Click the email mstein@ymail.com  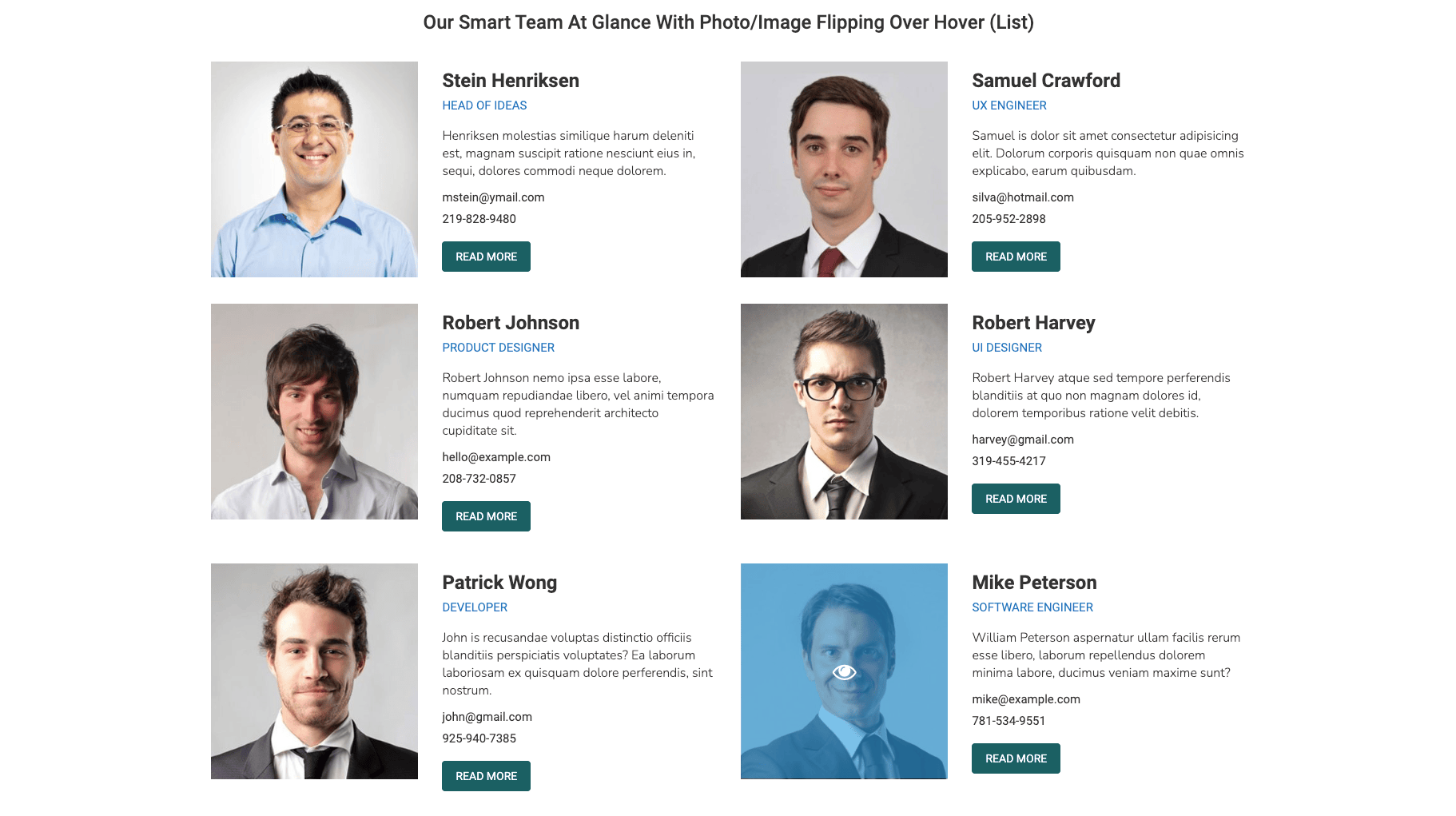[493, 197]
